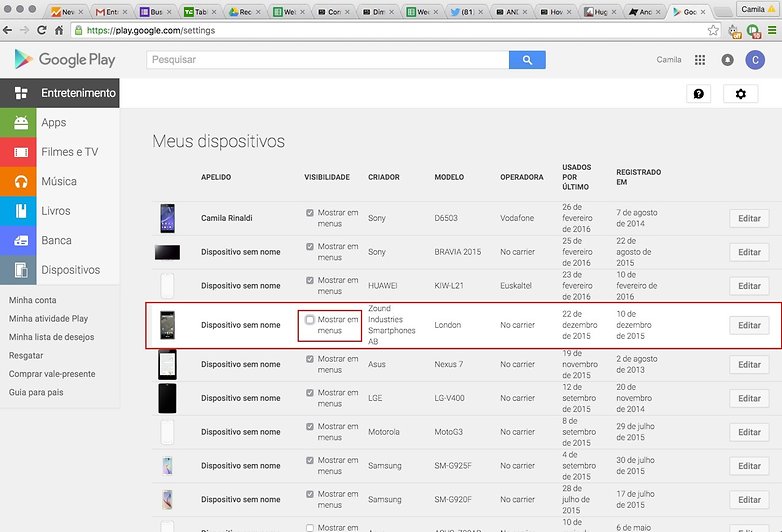Click the film strip Filmes e TV icon
The width and height of the screenshot is (782, 532).
click(x=21, y=152)
